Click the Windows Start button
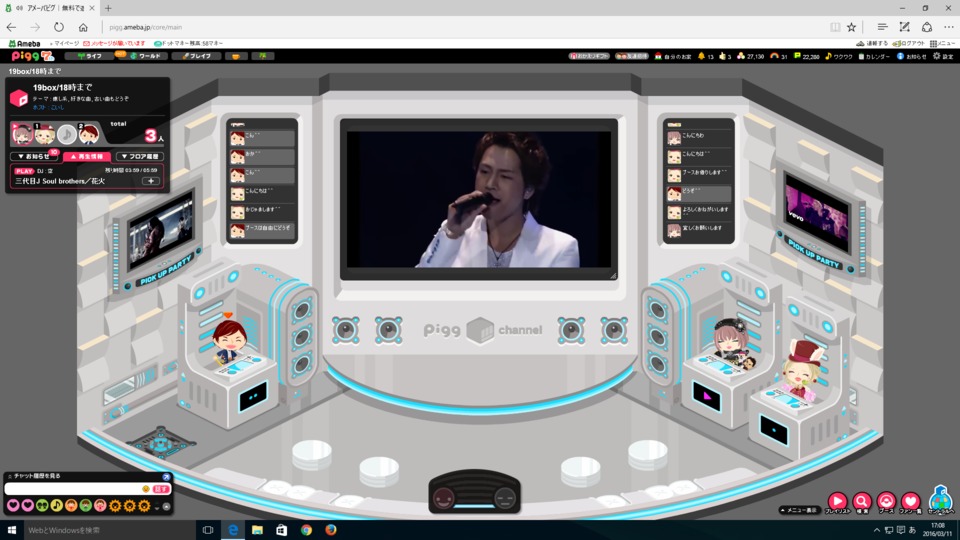 (x=12, y=530)
